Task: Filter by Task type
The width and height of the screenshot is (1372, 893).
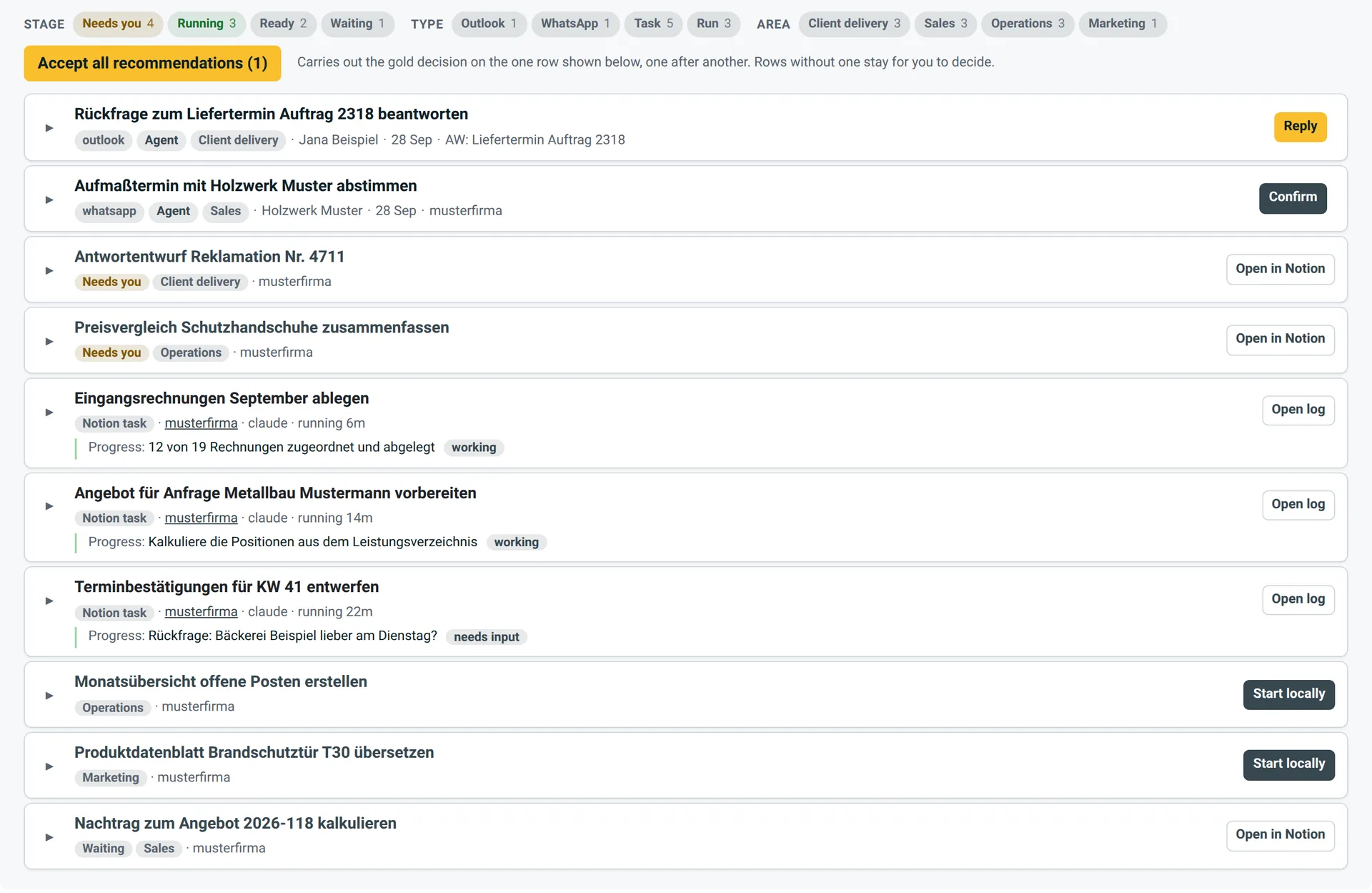Action: [x=653, y=24]
